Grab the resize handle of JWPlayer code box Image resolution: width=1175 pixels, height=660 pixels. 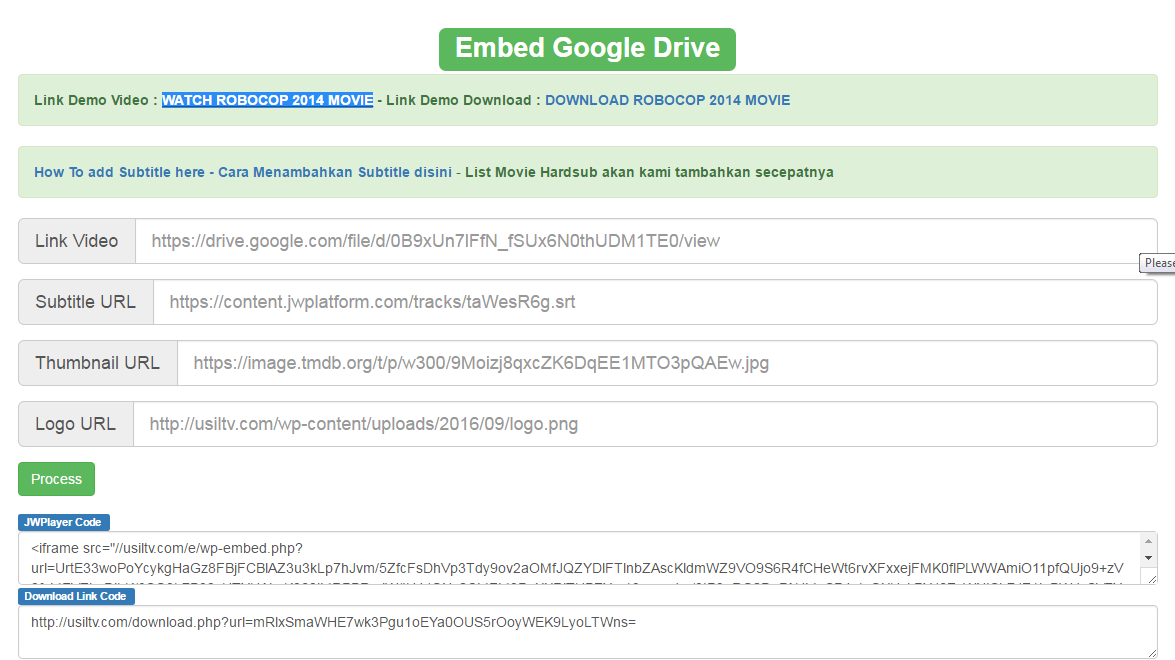tap(1152, 578)
